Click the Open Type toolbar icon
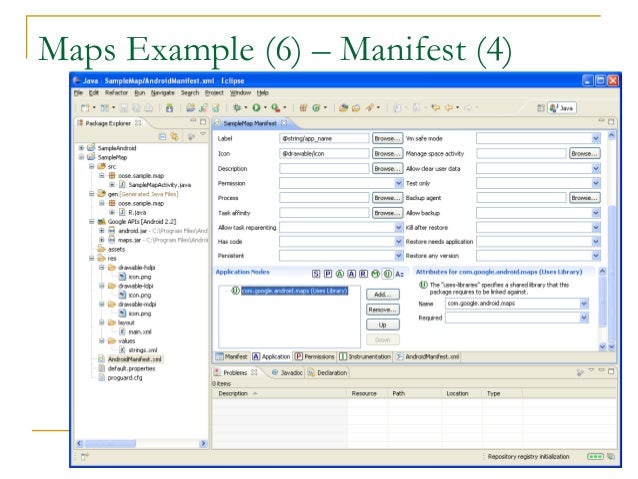Viewport: 638px width, 479px height. pos(343,108)
